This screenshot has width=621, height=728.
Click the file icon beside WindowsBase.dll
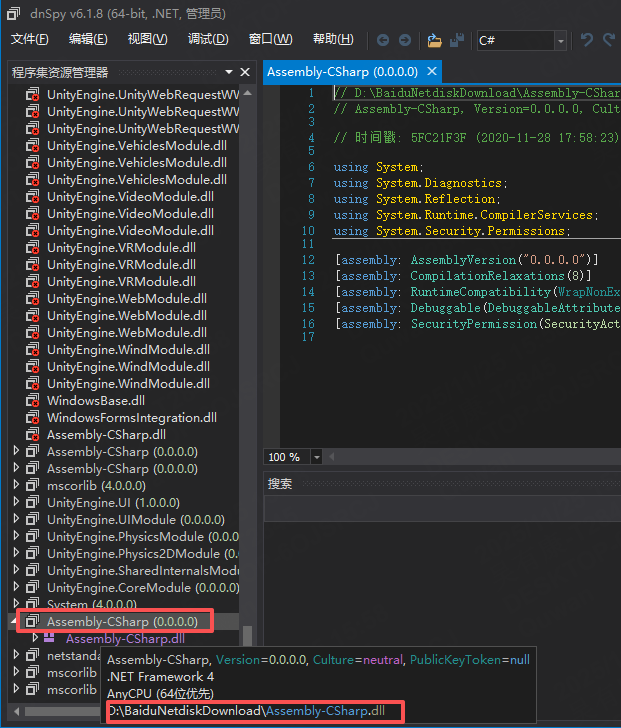(32, 400)
